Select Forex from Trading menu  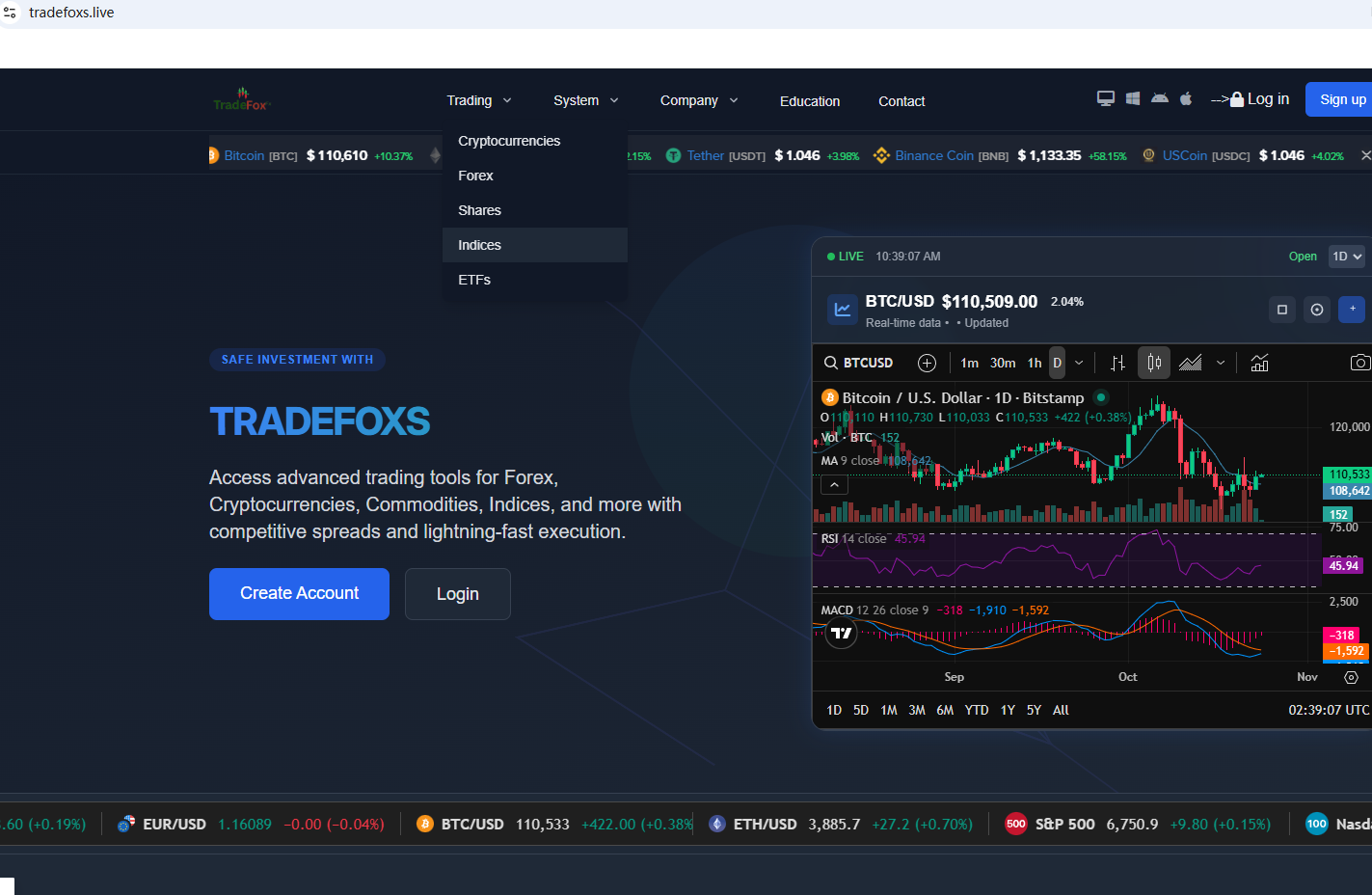(x=535, y=176)
